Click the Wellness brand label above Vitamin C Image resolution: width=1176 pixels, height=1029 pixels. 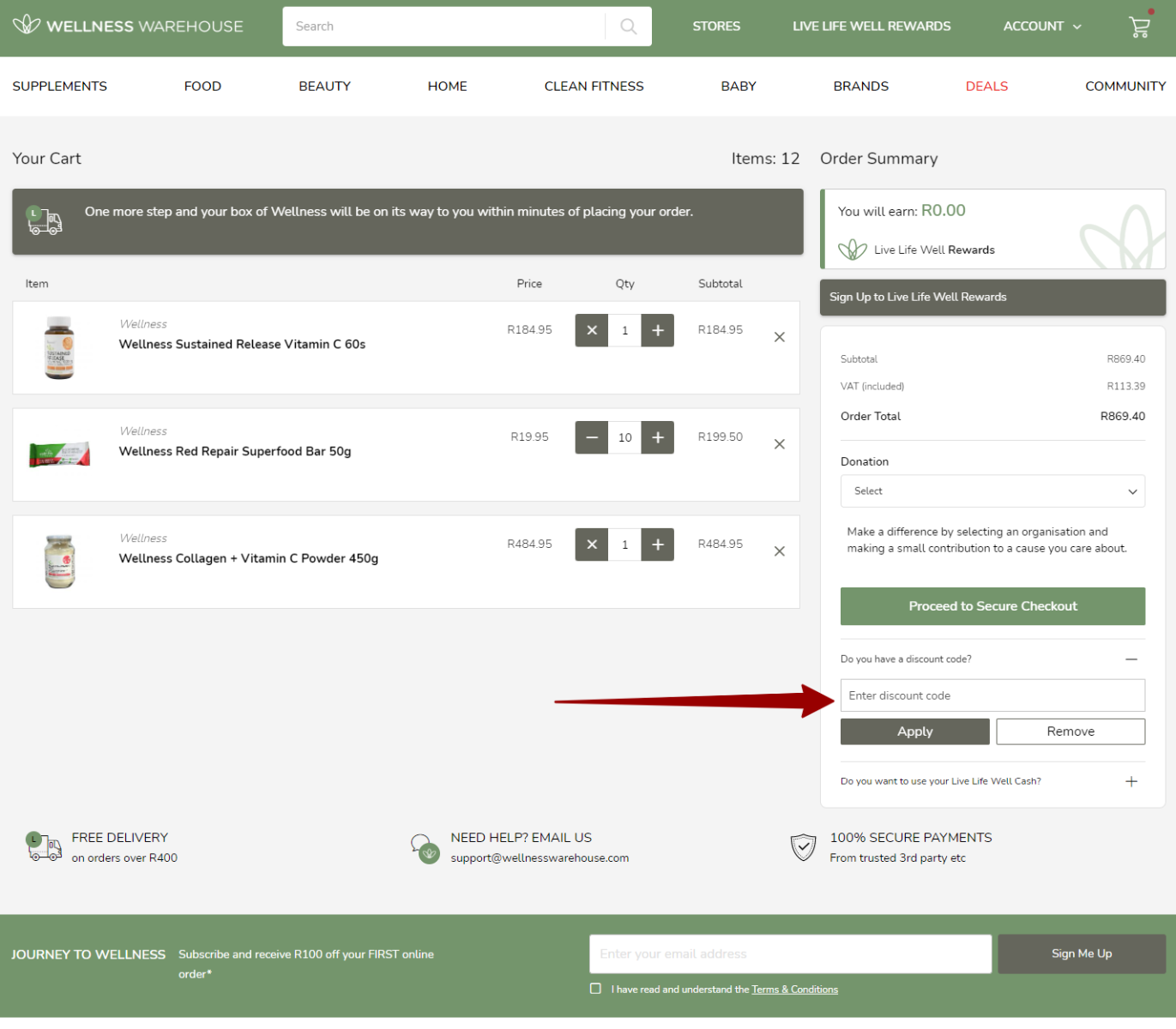pos(143,324)
